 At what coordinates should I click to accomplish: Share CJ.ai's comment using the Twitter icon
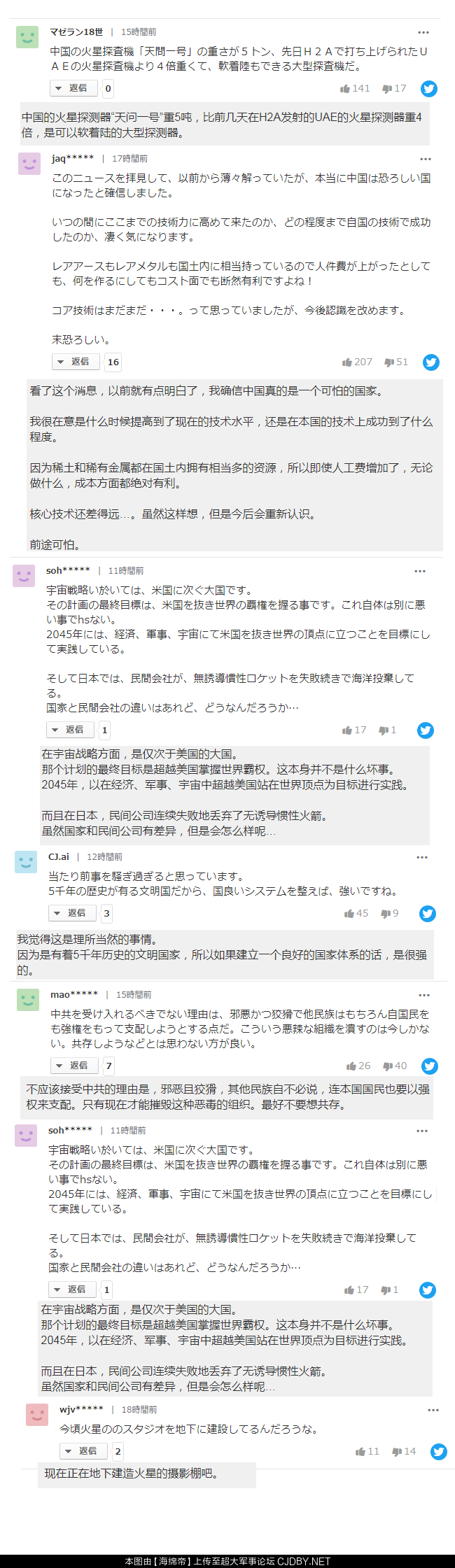pyautogui.click(x=427, y=913)
